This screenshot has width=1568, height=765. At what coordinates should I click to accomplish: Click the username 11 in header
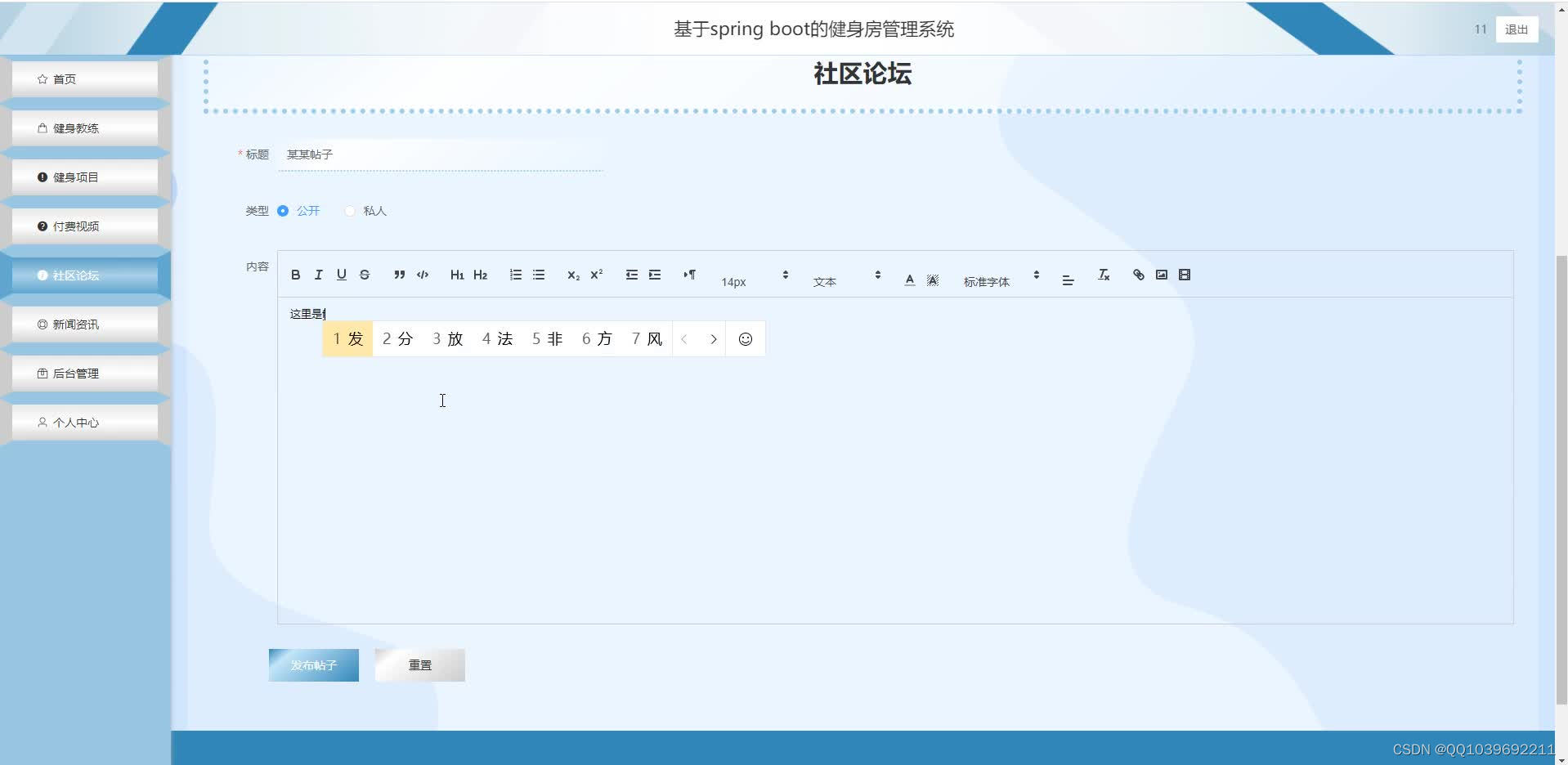click(1481, 29)
